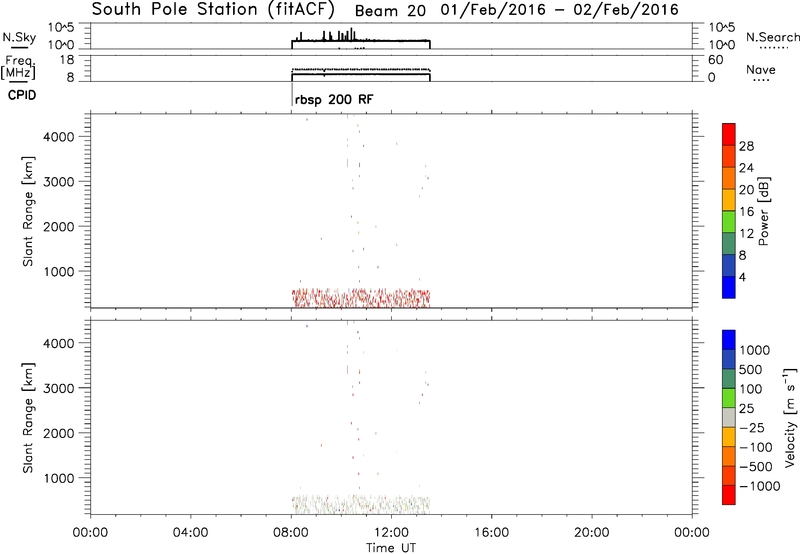Screen dimensions: 800x554
Task: Click the "60" Nave axis tick label
Action: click(715, 60)
